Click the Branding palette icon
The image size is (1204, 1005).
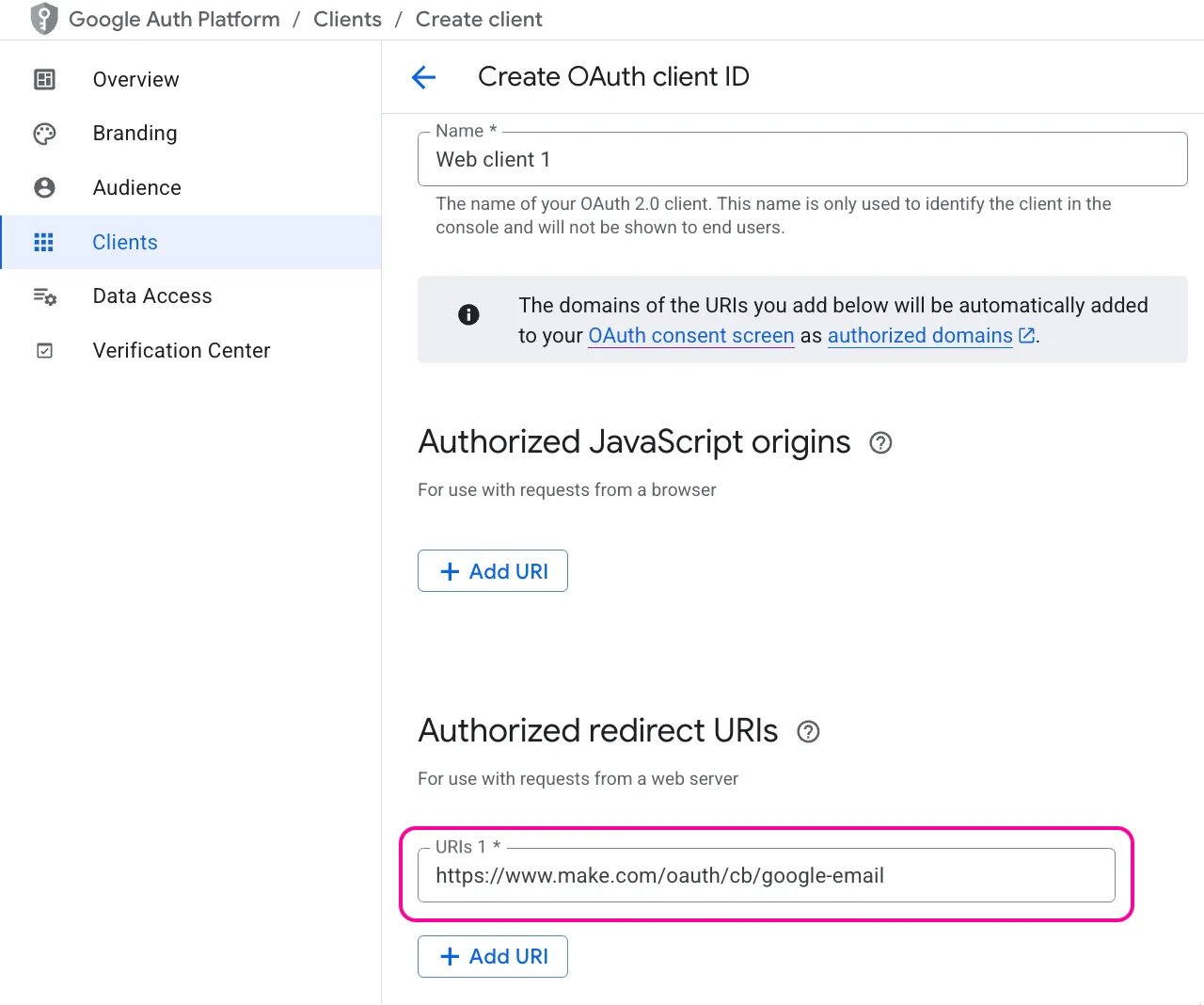click(x=44, y=134)
